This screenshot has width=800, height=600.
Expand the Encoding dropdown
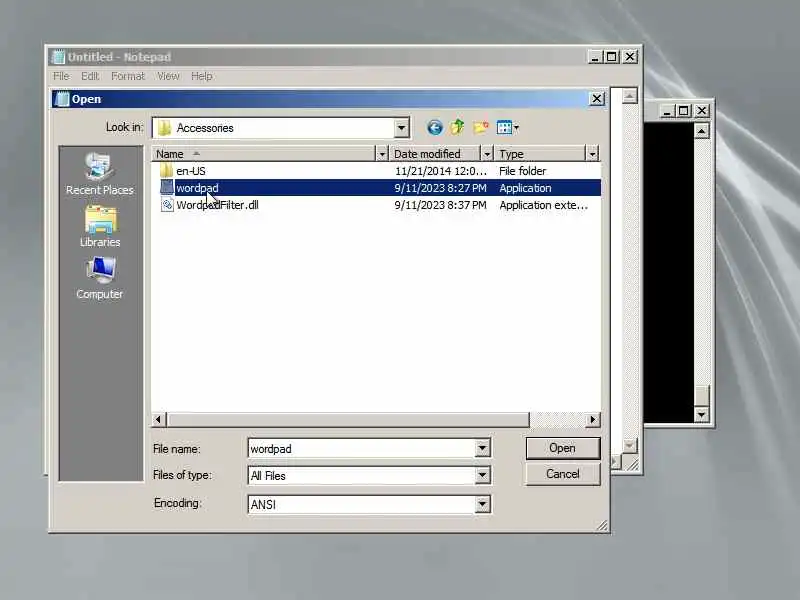pyautogui.click(x=482, y=505)
